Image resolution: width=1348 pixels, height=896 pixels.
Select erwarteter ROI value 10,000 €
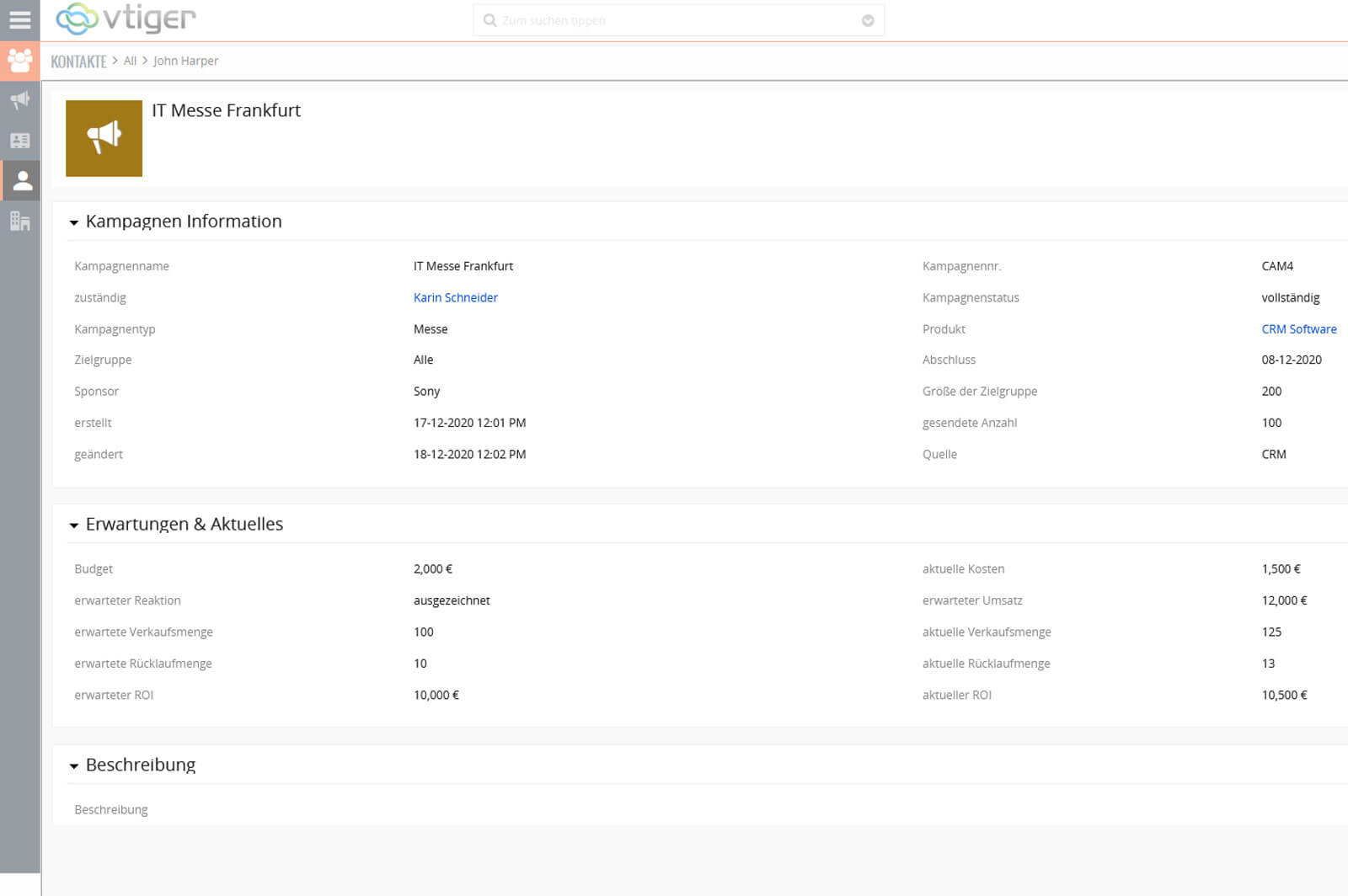[436, 695]
